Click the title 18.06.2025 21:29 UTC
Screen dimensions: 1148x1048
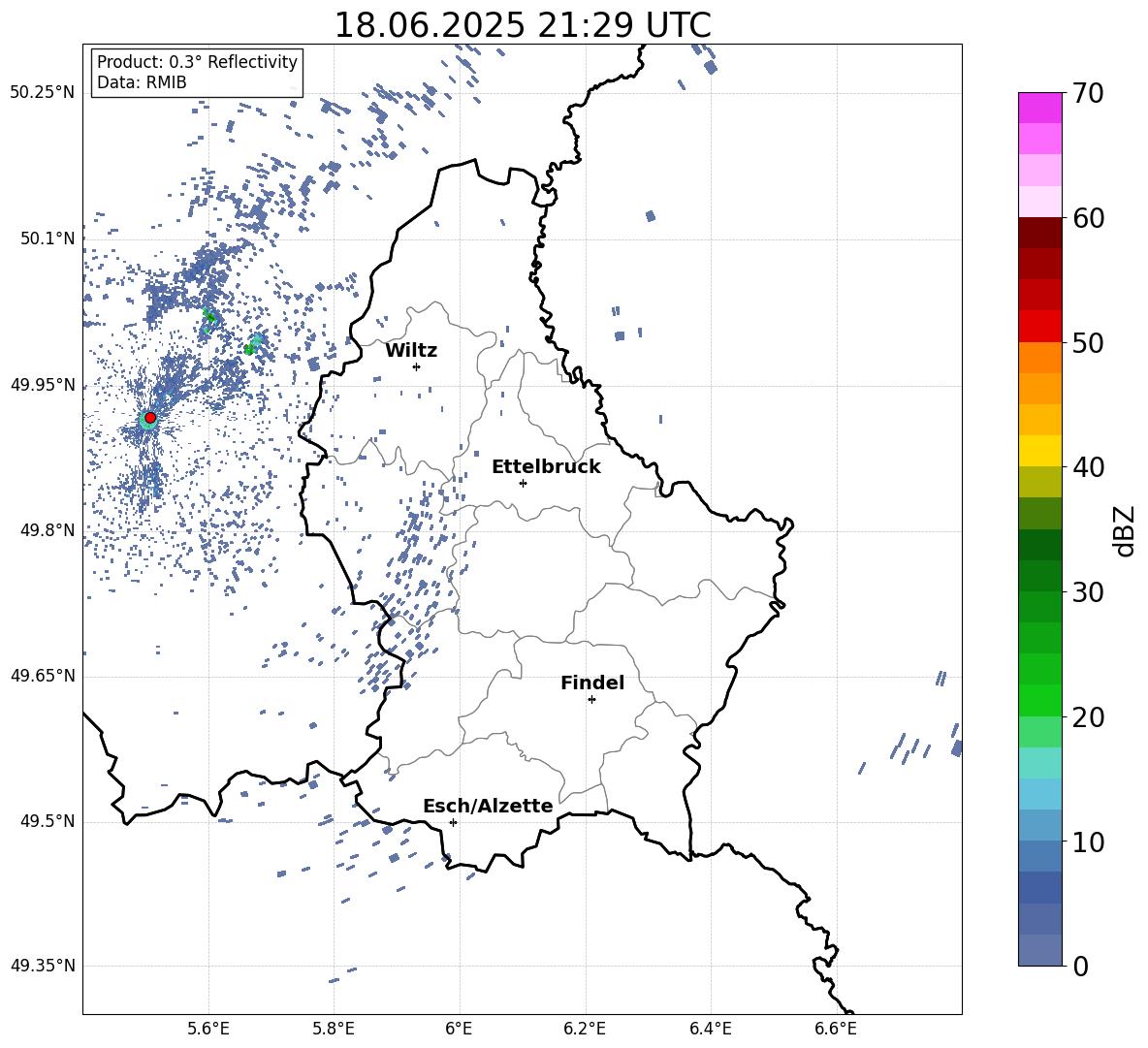coord(523,25)
